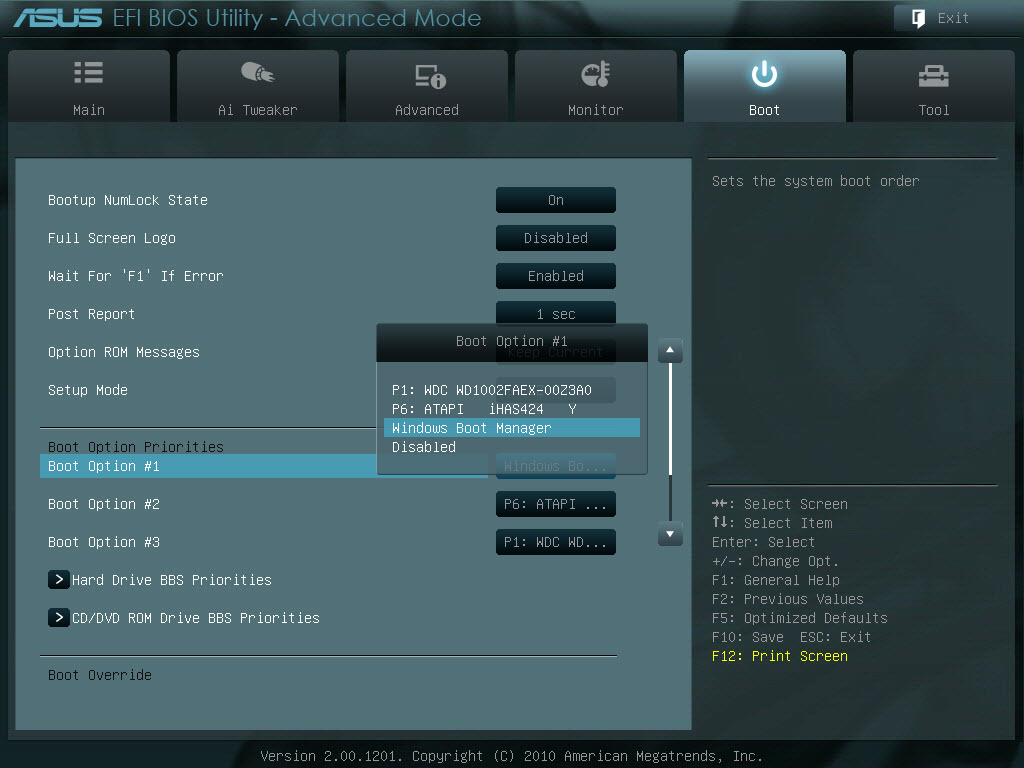Click the F2: Previous Values hint
This screenshot has width=1024, height=768.
pyautogui.click(x=788, y=599)
